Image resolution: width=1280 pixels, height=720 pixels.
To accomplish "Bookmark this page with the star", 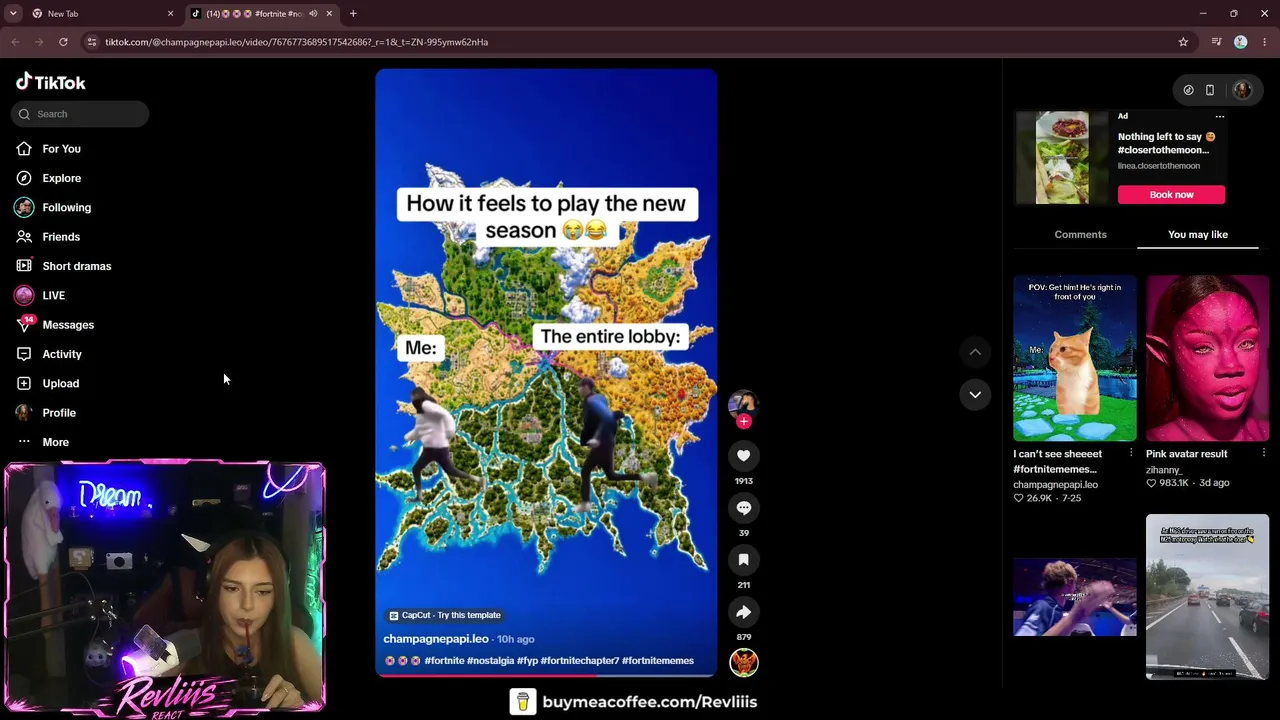I will (x=1183, y=42).
